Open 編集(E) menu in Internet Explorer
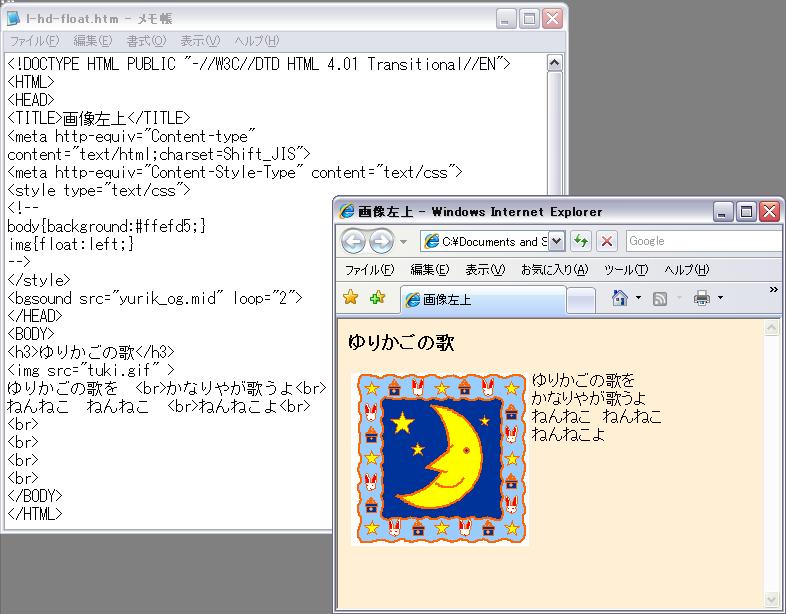786x614 pixels. [429, 270]
